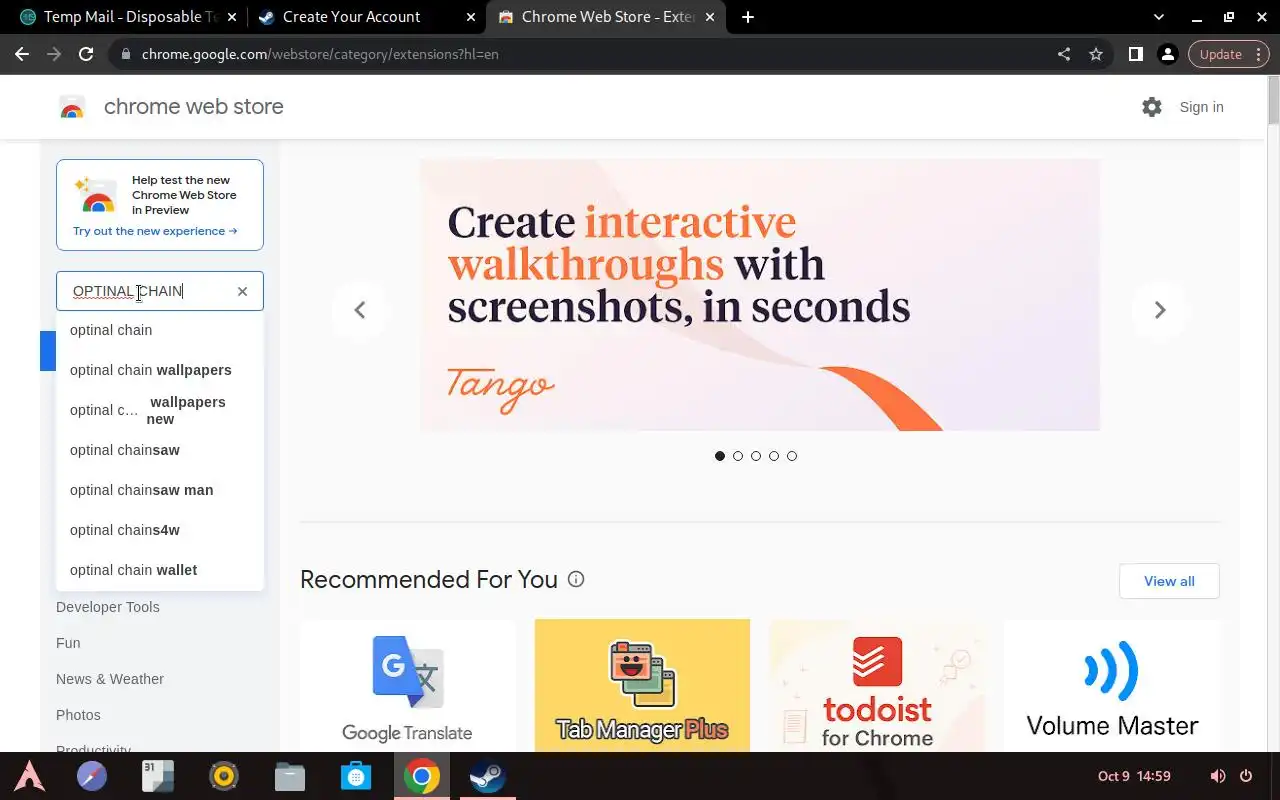Clear the search box with X

242,291
